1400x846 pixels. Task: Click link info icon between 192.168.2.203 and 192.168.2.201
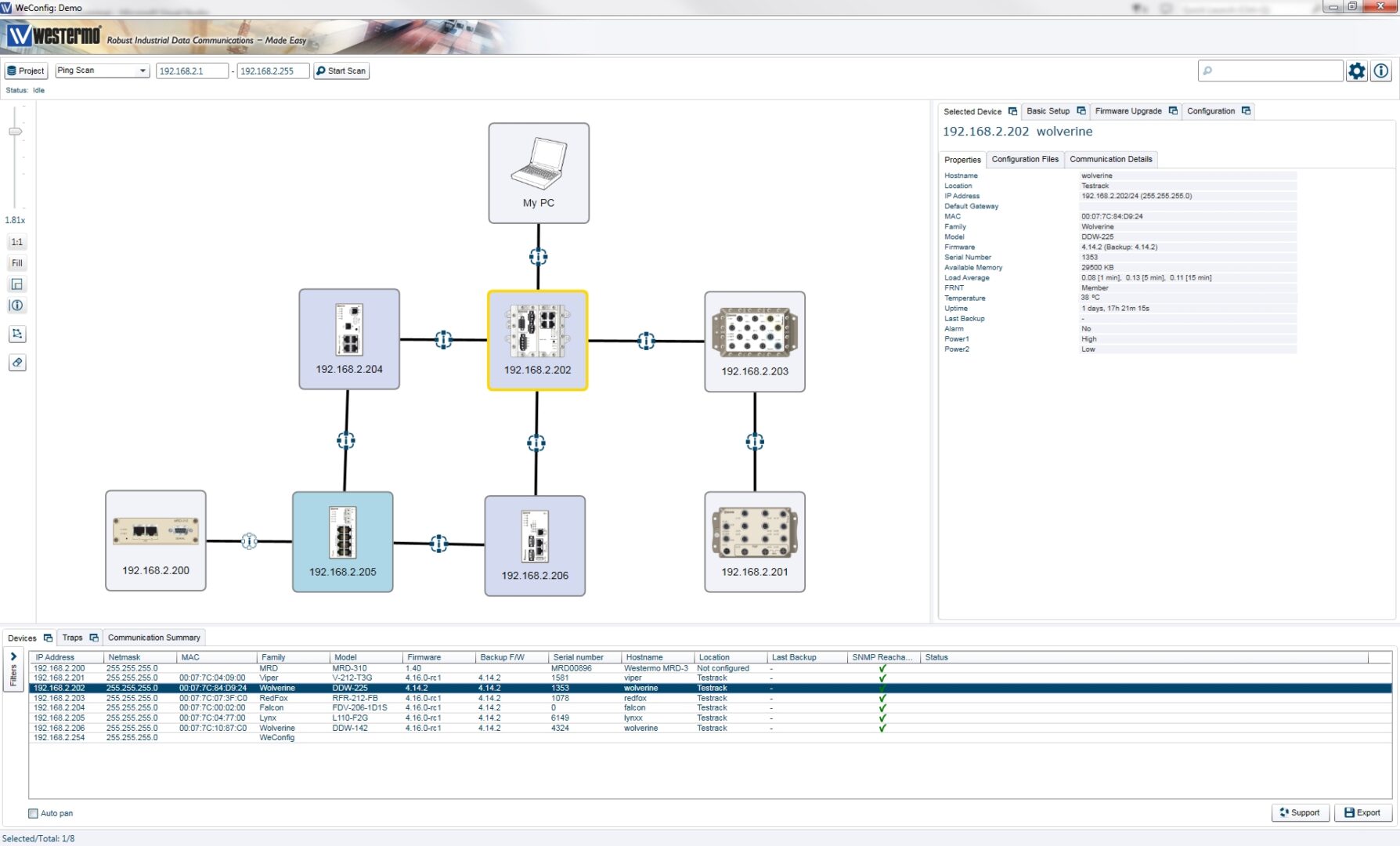[x=755, y=442]
